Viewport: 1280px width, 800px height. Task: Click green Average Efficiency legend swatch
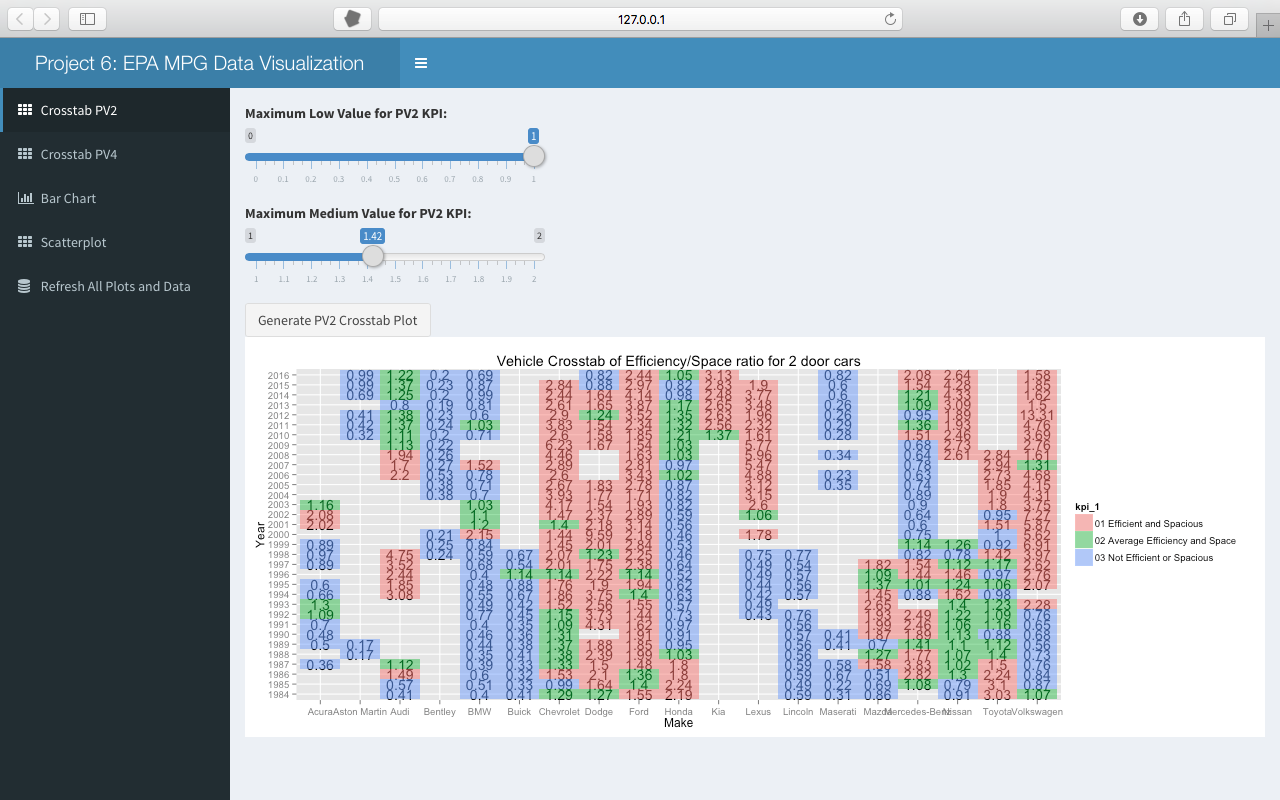pos(1083,540)
